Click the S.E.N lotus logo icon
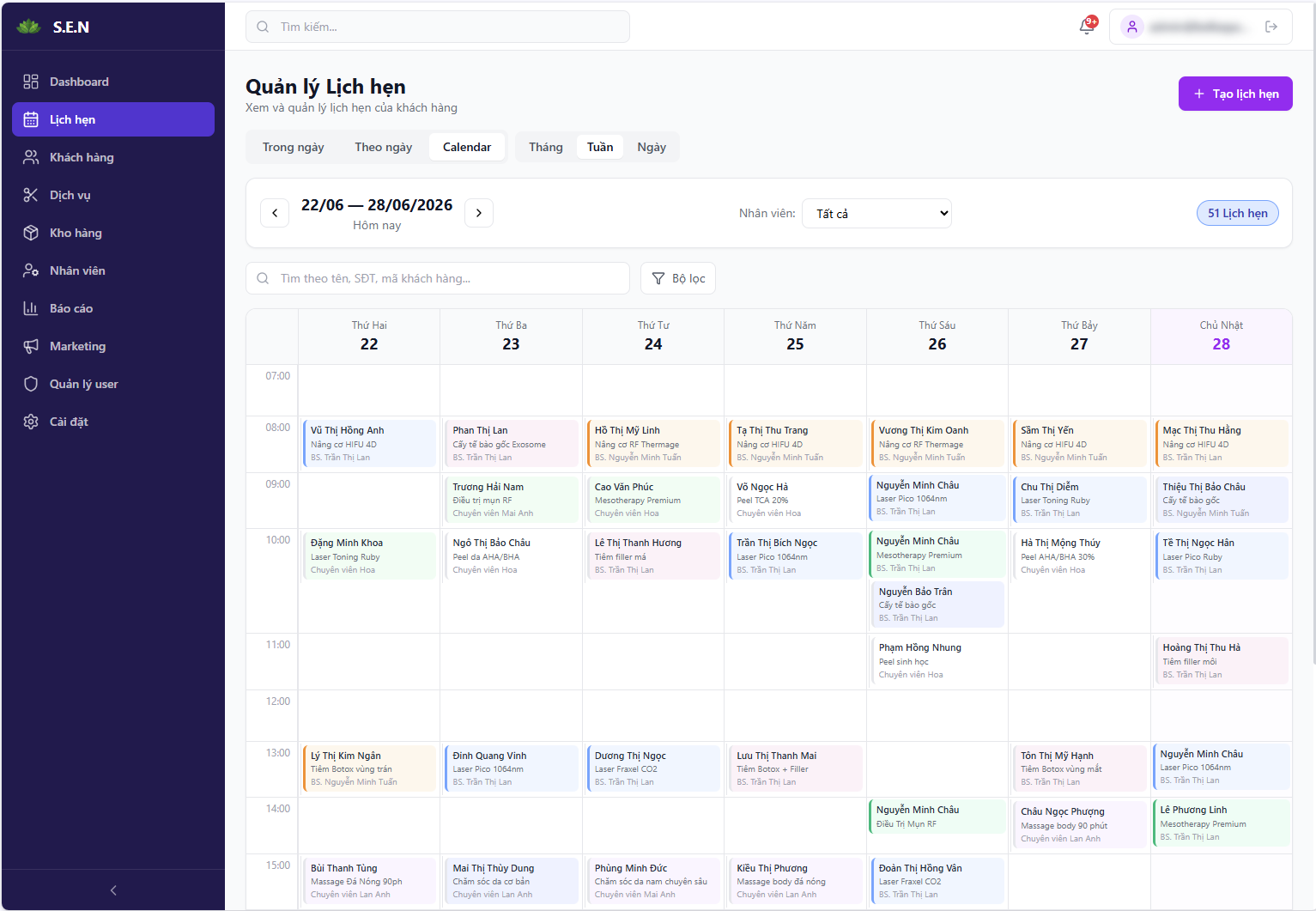 29,27
